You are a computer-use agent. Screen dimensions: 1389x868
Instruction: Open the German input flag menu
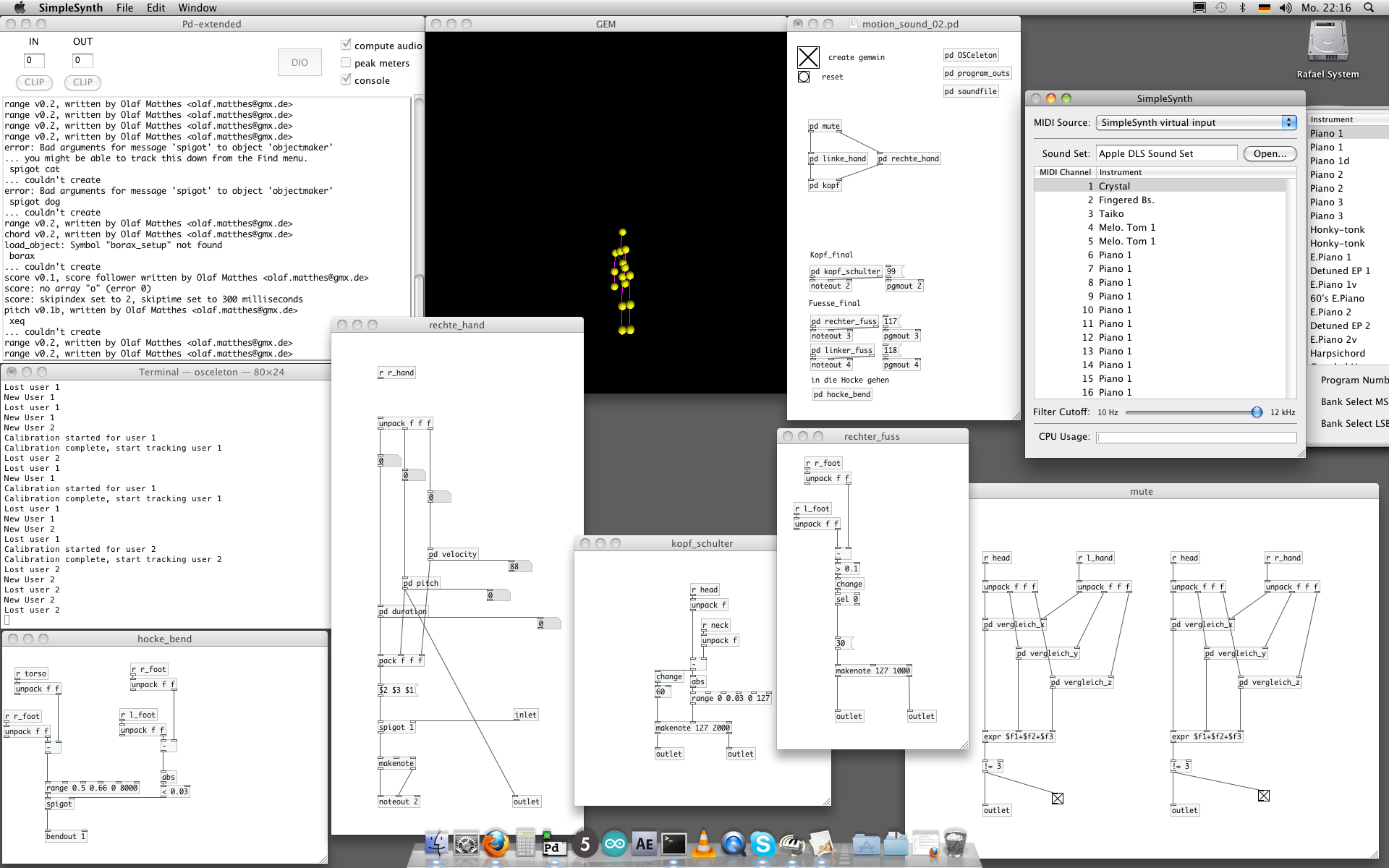pyautogui.click(x=1264, y=7)
